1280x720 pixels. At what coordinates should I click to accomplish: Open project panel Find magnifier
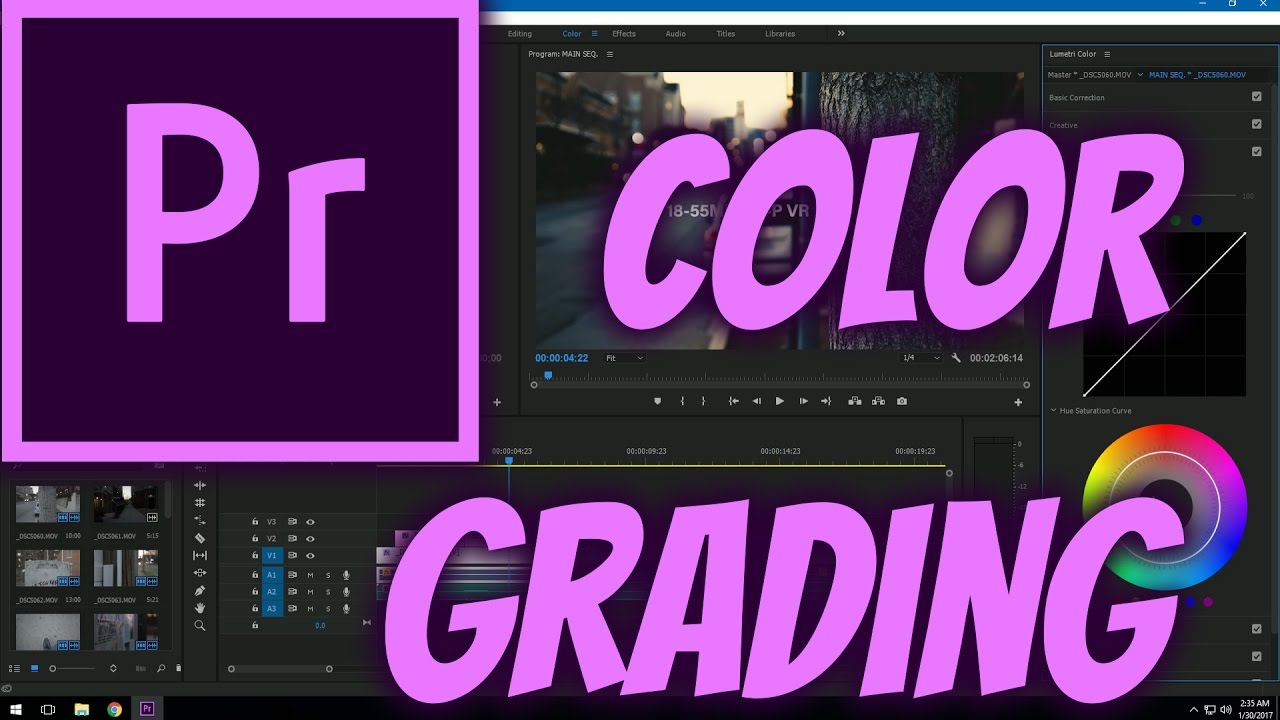point(162,668)
